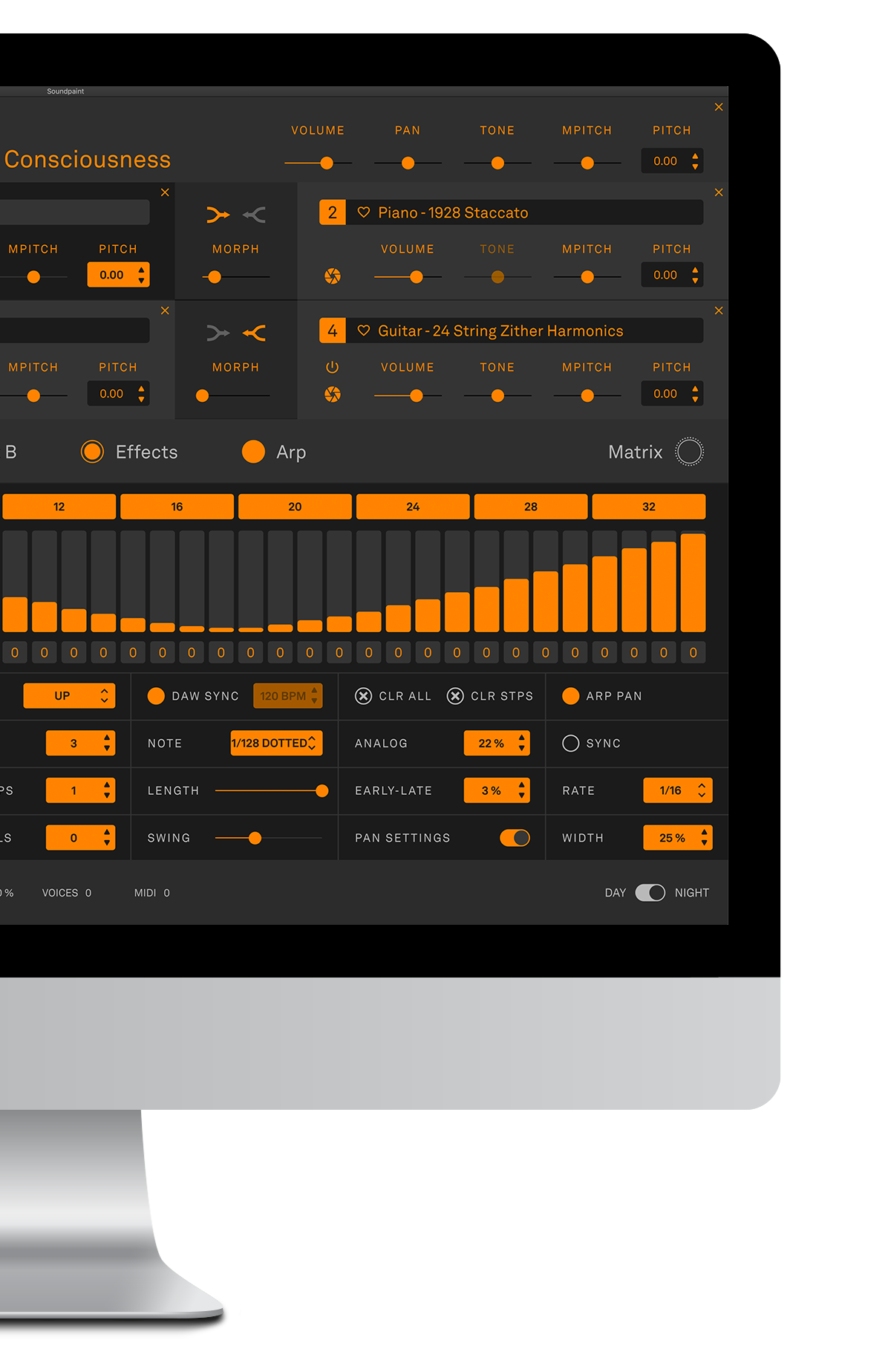This screenshot has height=1372, width=891.
Task: Click the master PAN slider handle
Action: click(x=408, y=163)
